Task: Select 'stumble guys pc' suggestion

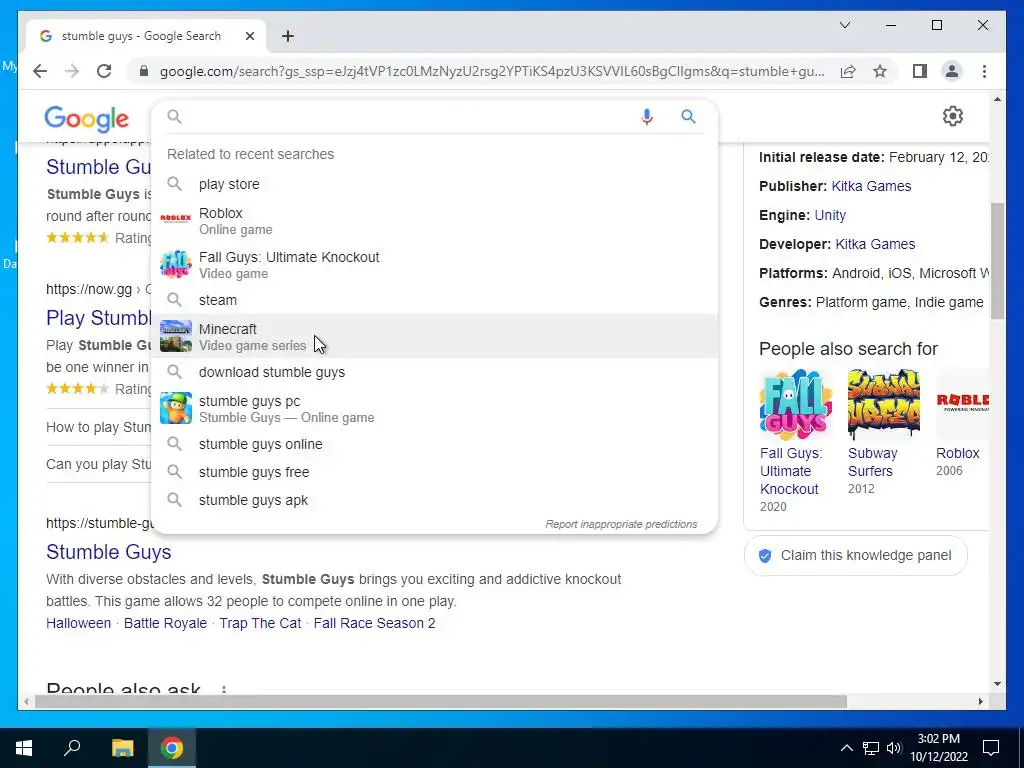Action: tap(434, 408)
